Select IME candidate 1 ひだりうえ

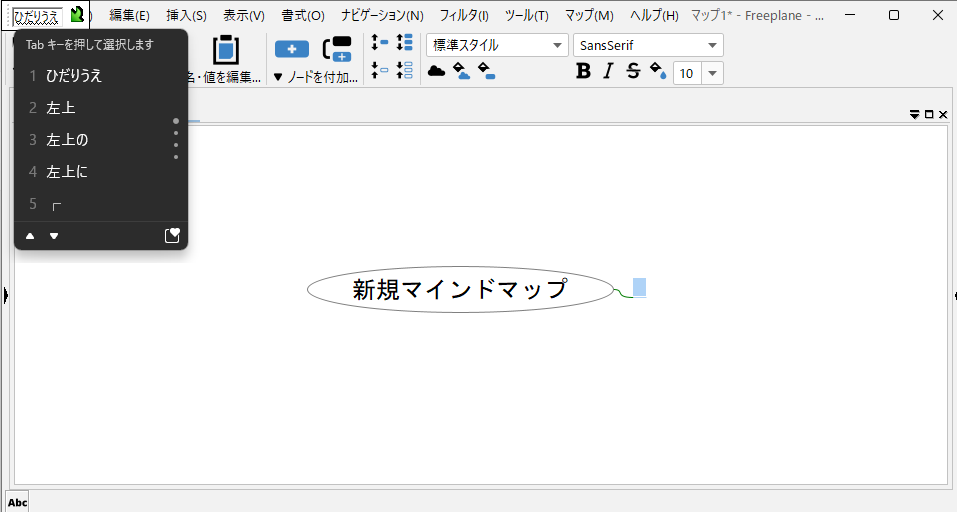tap(101, 76)
